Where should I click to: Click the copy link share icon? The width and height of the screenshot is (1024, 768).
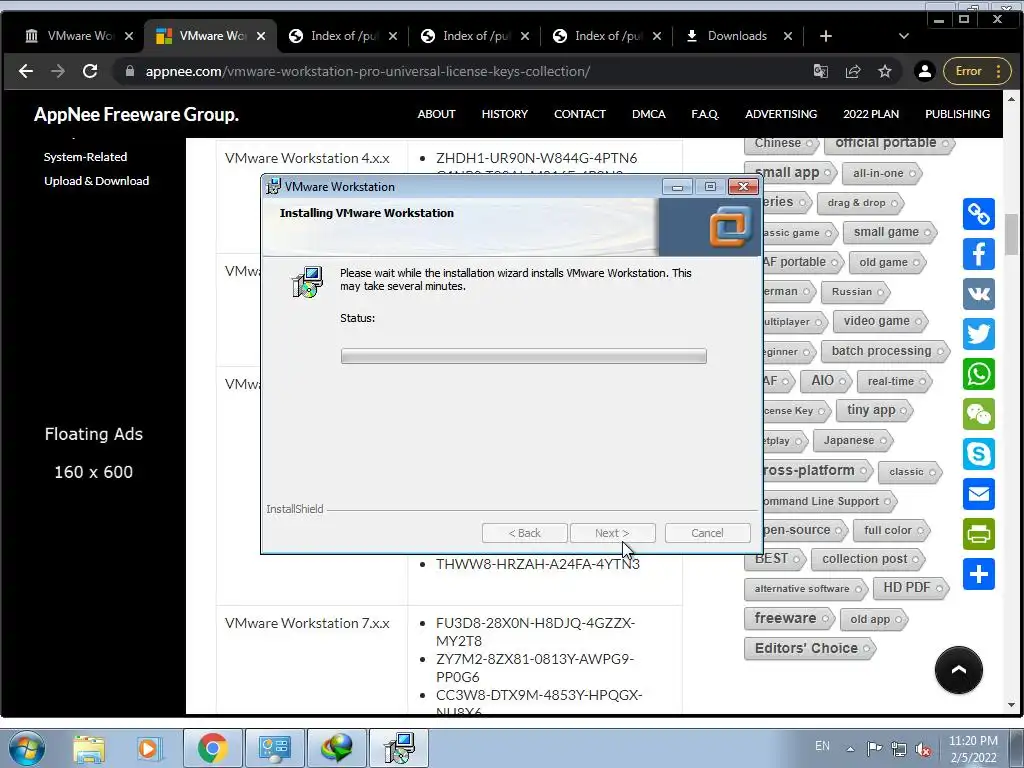click(x=978, y=214)
